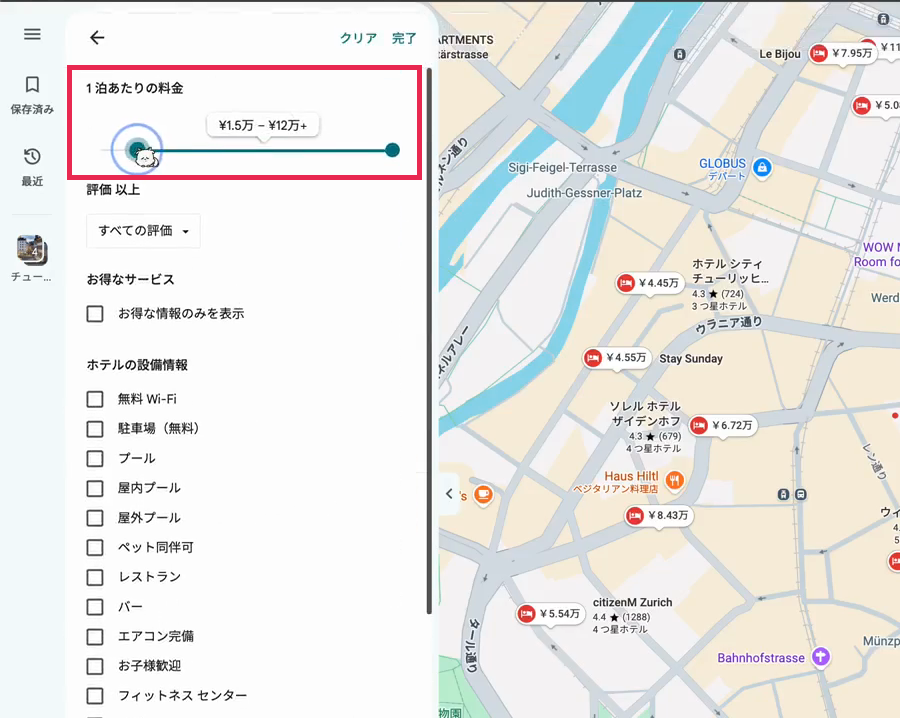Click the filter panel vertical scrollbar
Image resolution: width=900 pixels, height=718 pixels.
(429, 341)
